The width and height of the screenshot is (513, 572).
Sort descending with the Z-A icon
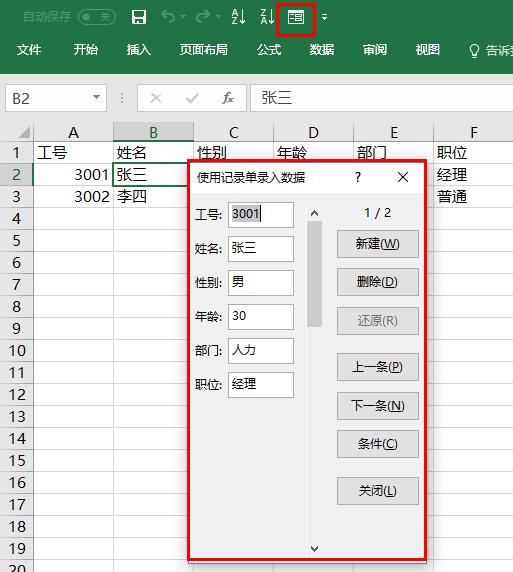tap(267, 17)
